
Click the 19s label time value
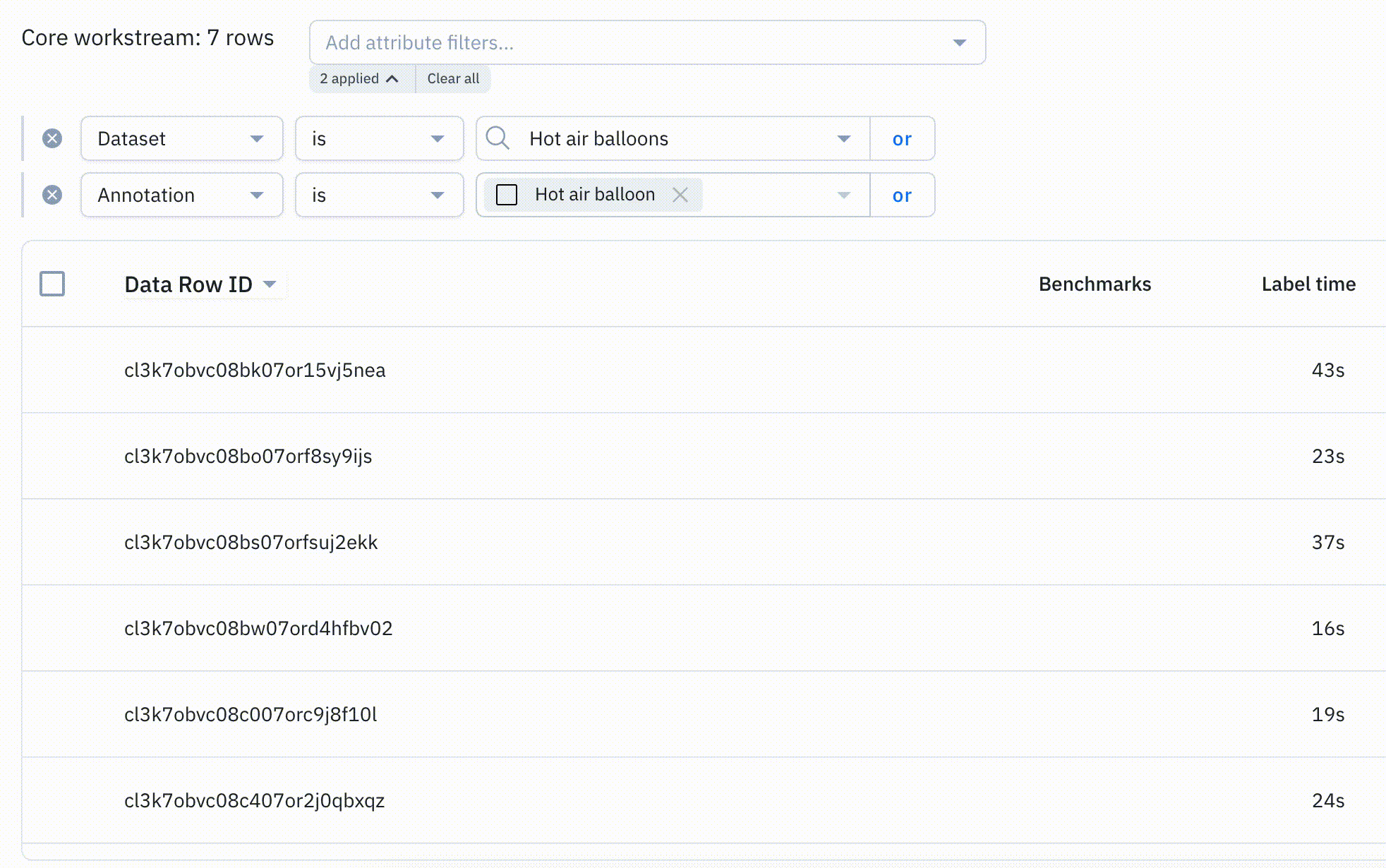1328,714
